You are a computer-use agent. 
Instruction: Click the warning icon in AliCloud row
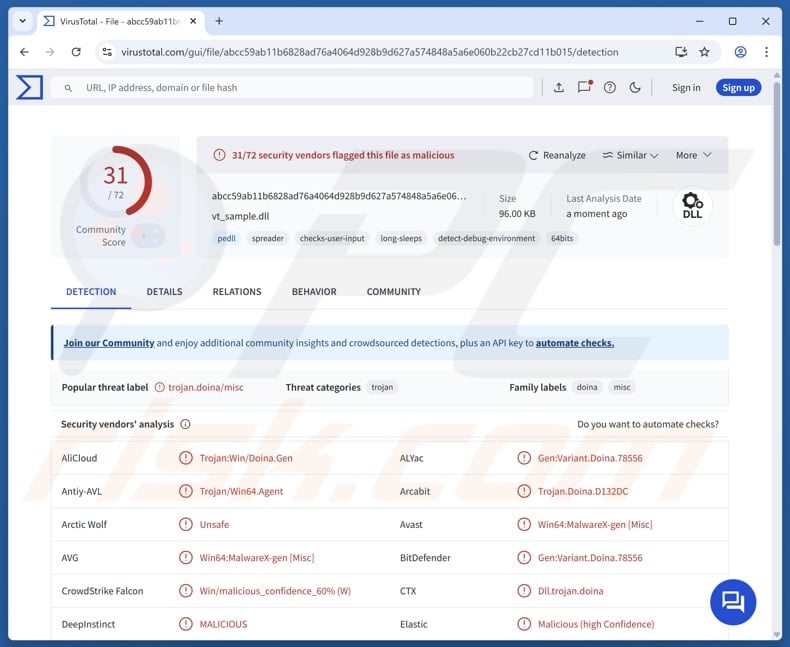coord(186,458)
